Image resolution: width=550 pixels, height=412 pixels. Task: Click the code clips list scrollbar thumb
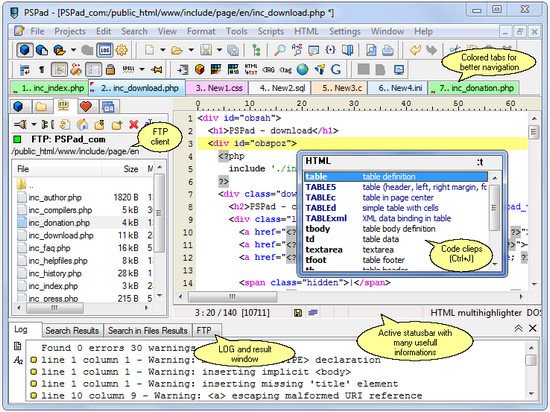coord(494,208)
